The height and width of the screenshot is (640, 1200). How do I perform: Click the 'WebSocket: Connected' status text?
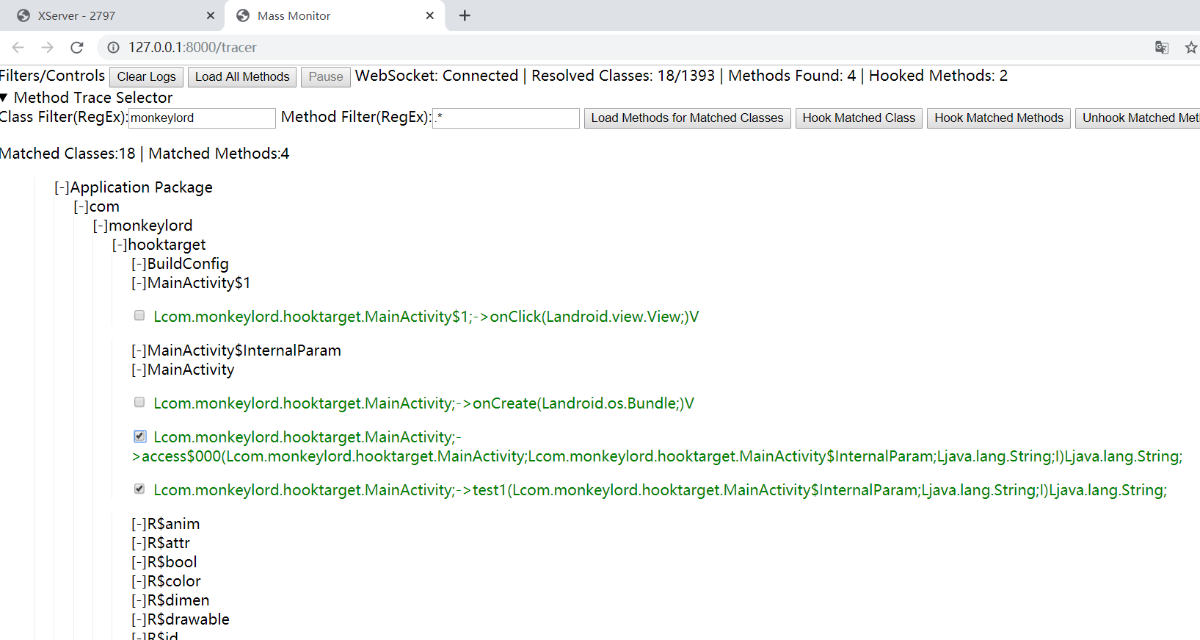tap(437, 76)
